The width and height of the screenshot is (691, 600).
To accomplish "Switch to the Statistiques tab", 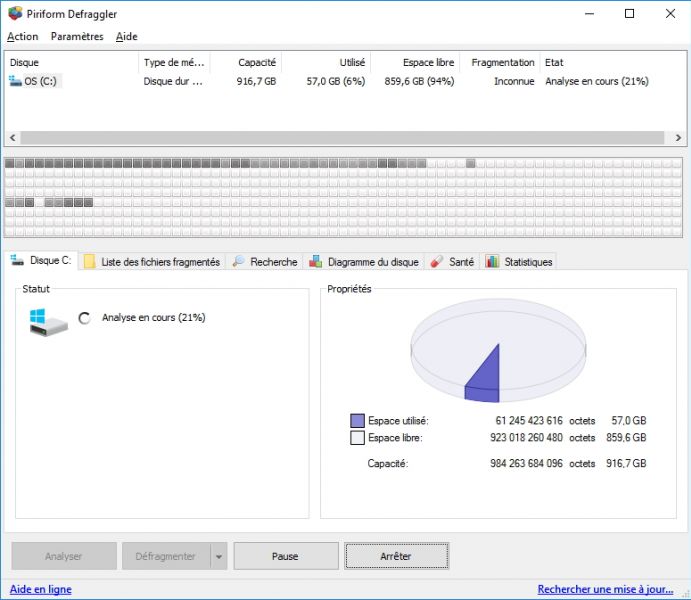I will pos(518,262).
